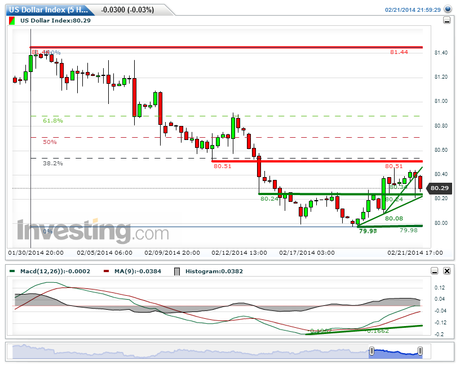Click the red MA(9) legend line marker
This screenshot has width=460, height=366.
coord(106,271)
